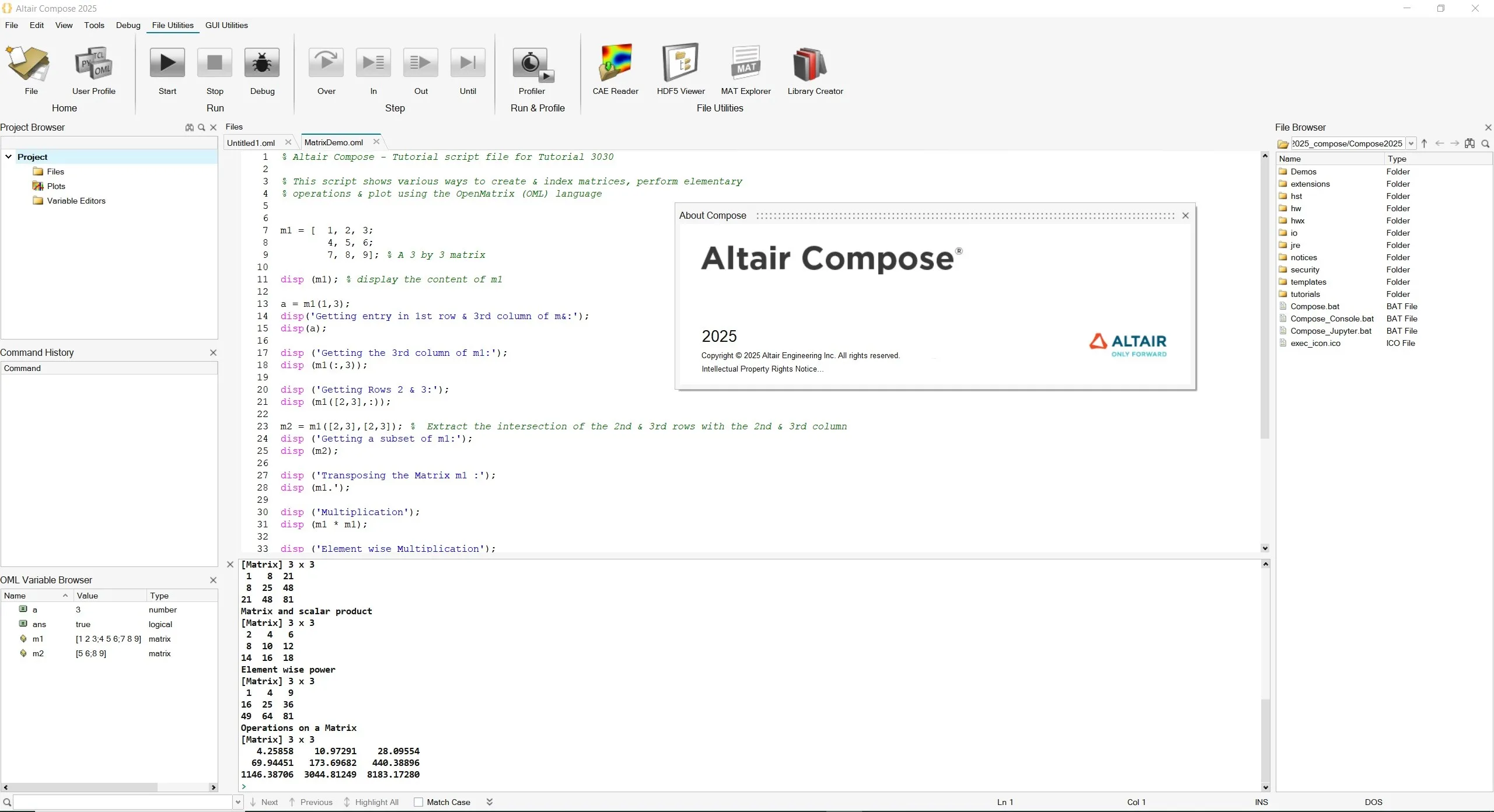This screenshot has height=812, width=1494.
Task: Open the CAE Reader utility
Action: (x=615, y=63)
